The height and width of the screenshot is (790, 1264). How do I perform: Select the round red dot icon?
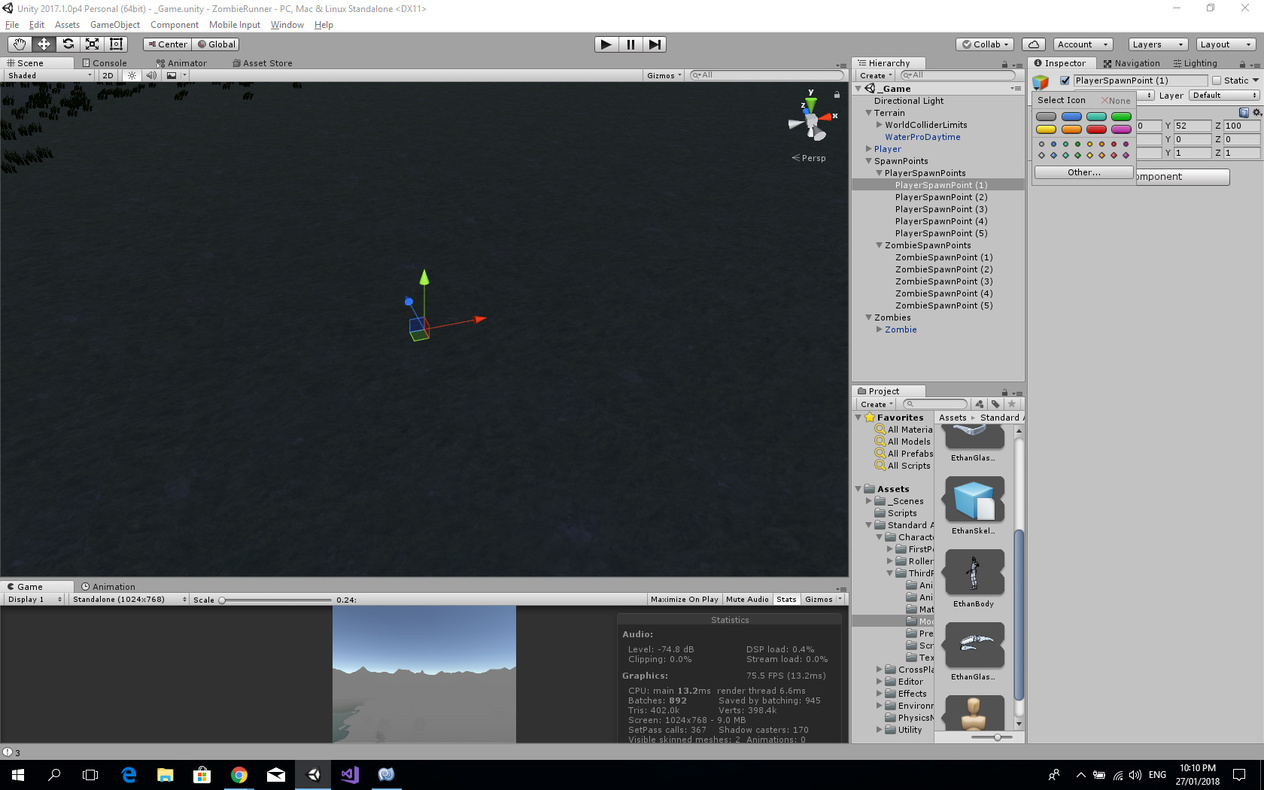tap(1113, 144)
